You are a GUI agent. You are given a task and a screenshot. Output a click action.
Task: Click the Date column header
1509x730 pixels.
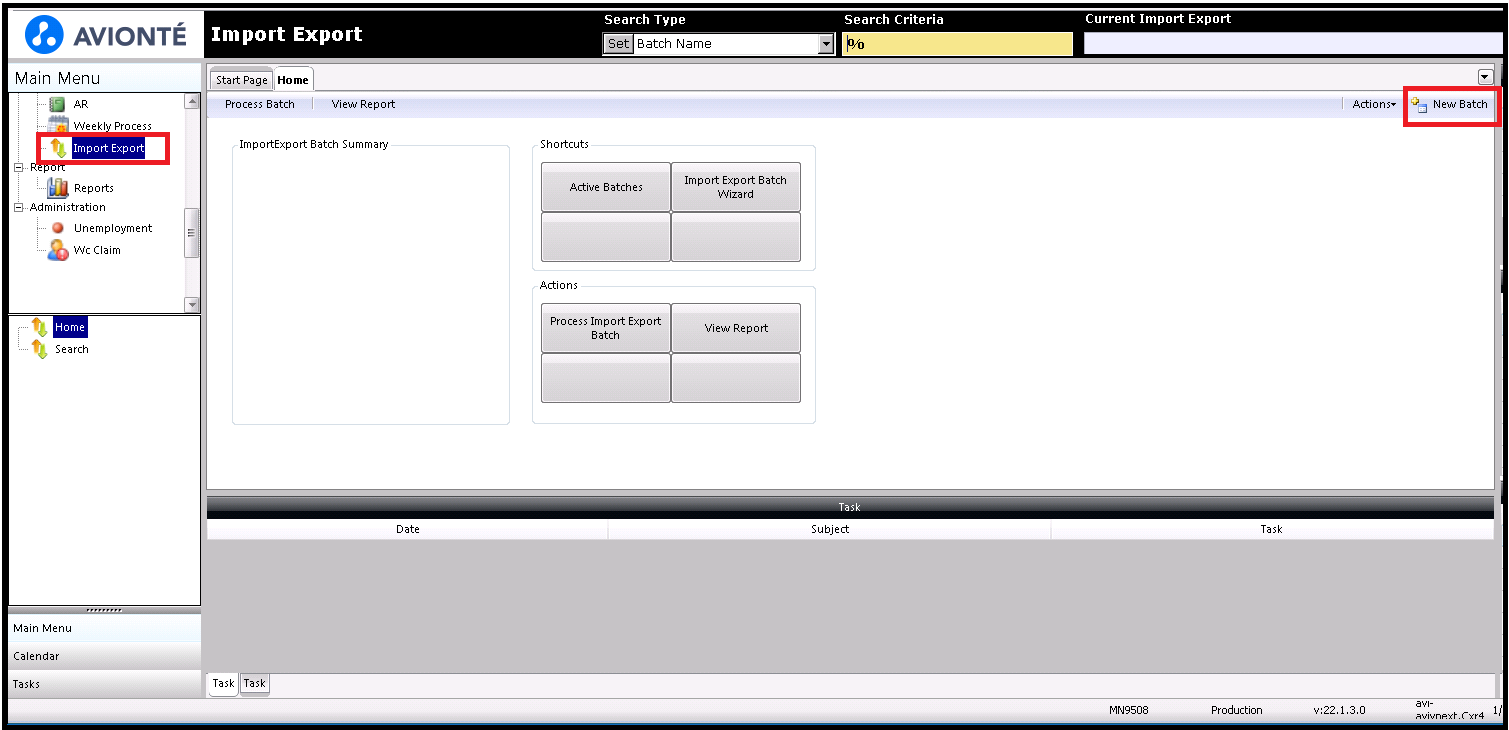click(x=407, y=529)
